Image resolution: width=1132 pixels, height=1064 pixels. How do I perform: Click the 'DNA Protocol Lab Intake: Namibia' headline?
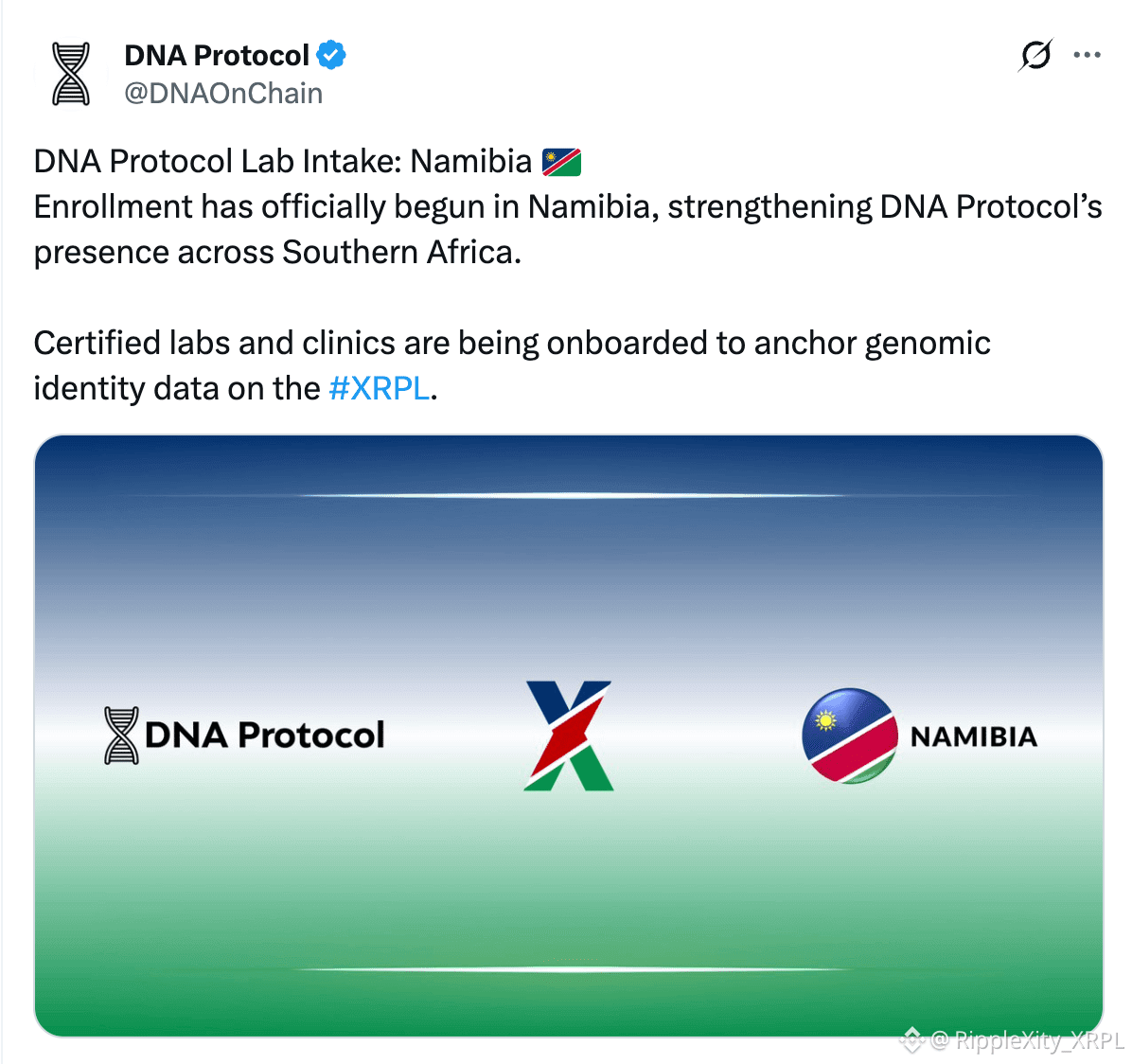pyautogui.click(x=283, y=161)
